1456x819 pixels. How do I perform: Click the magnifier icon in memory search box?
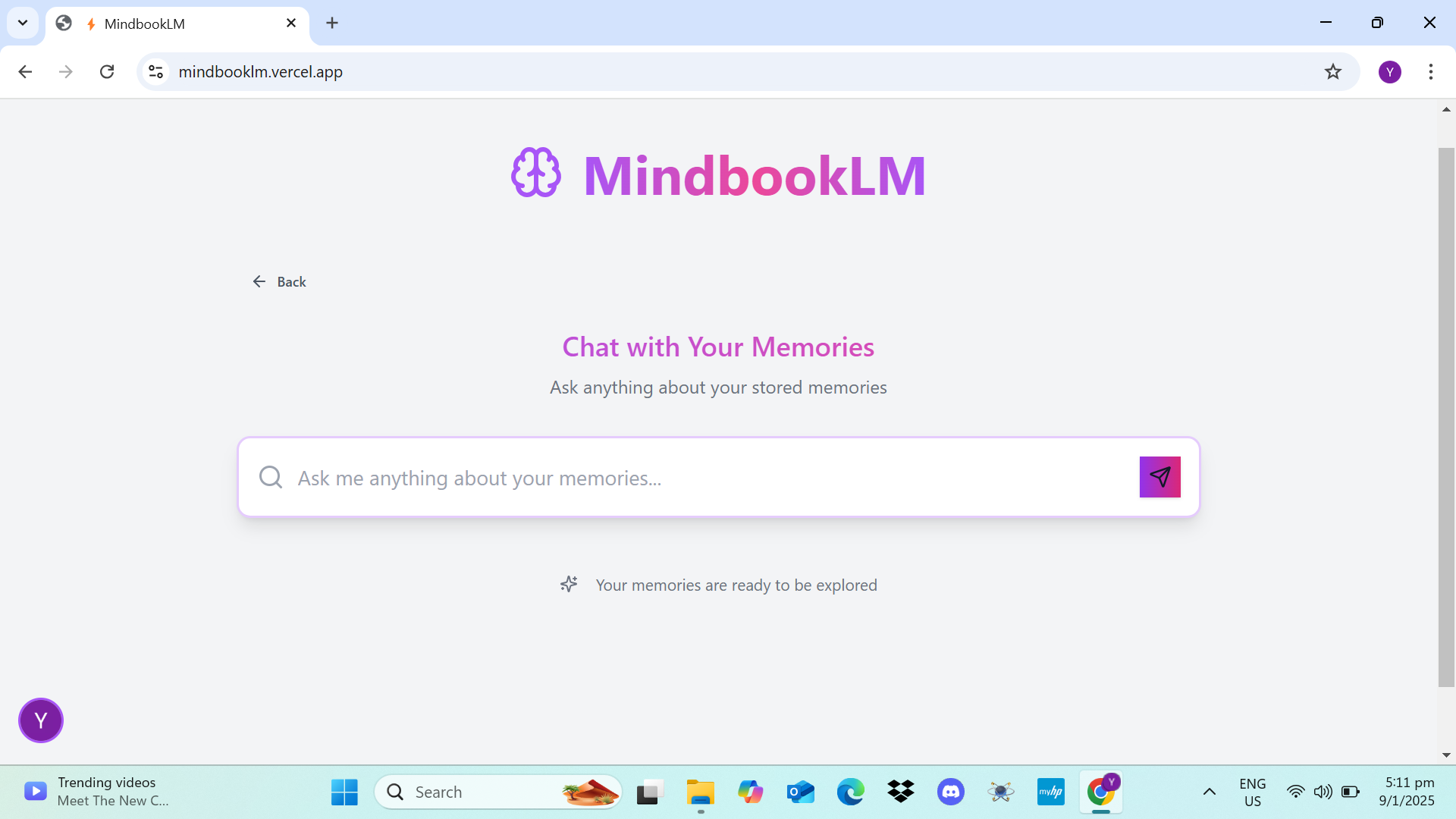pyautogui.click(x=271, y=477)
